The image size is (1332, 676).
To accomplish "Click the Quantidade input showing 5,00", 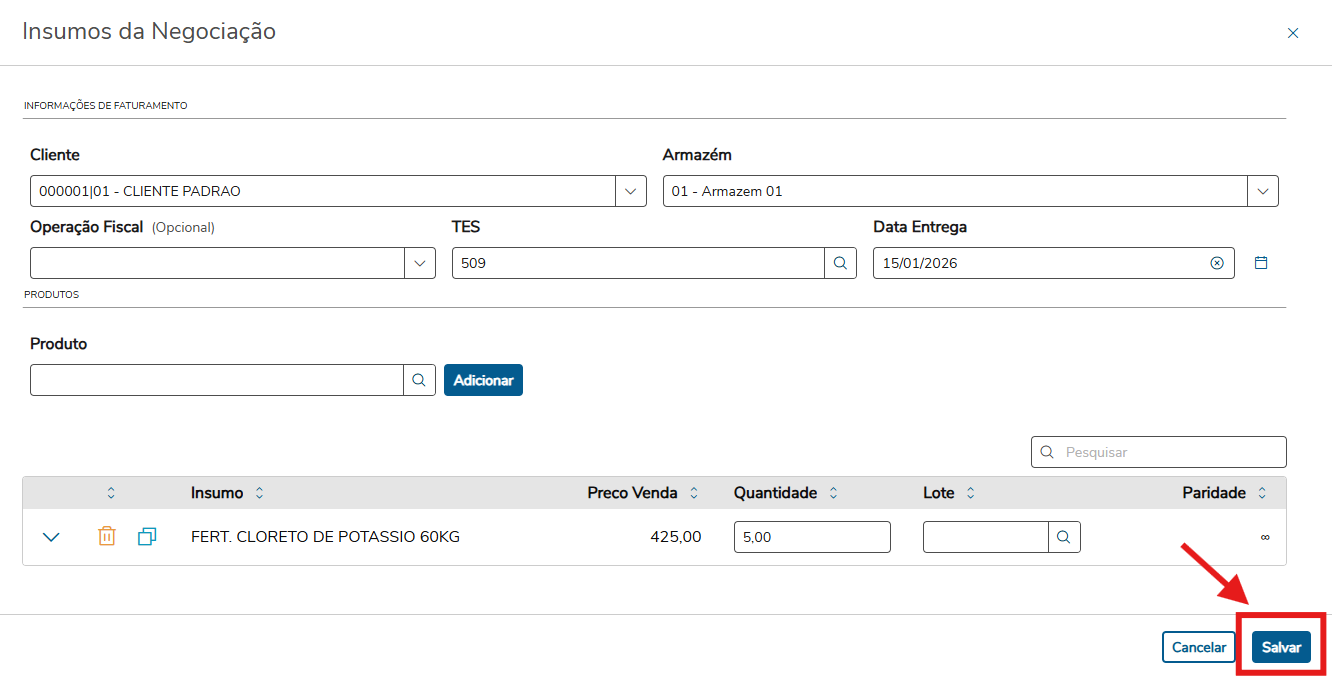I will coord(811,537).
